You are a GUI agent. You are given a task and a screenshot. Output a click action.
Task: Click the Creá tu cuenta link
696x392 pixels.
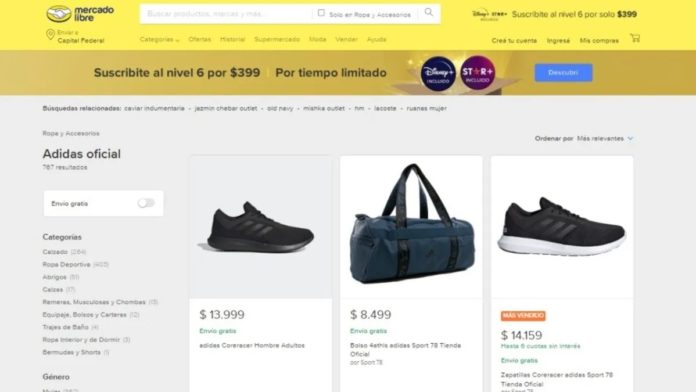514,40
